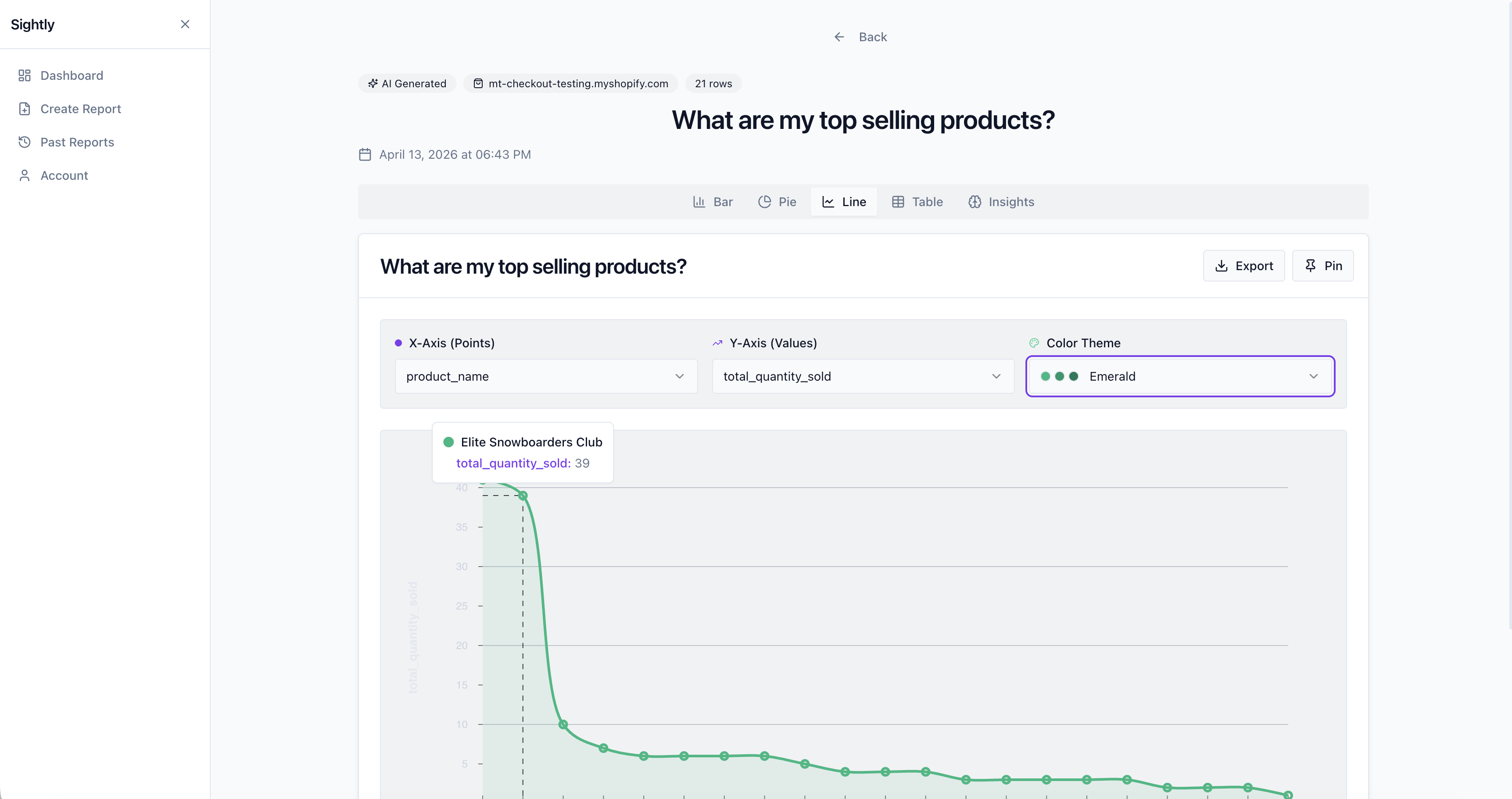Expand the X-Axis product_name dropdown
This screenshot has height=799, width=1512.
point(546,377)
